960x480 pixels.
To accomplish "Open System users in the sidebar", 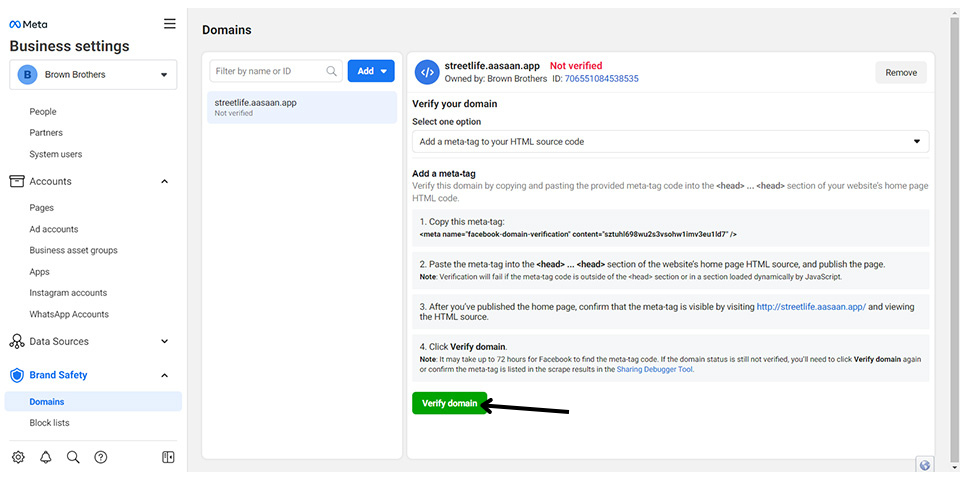I will 56,154.
